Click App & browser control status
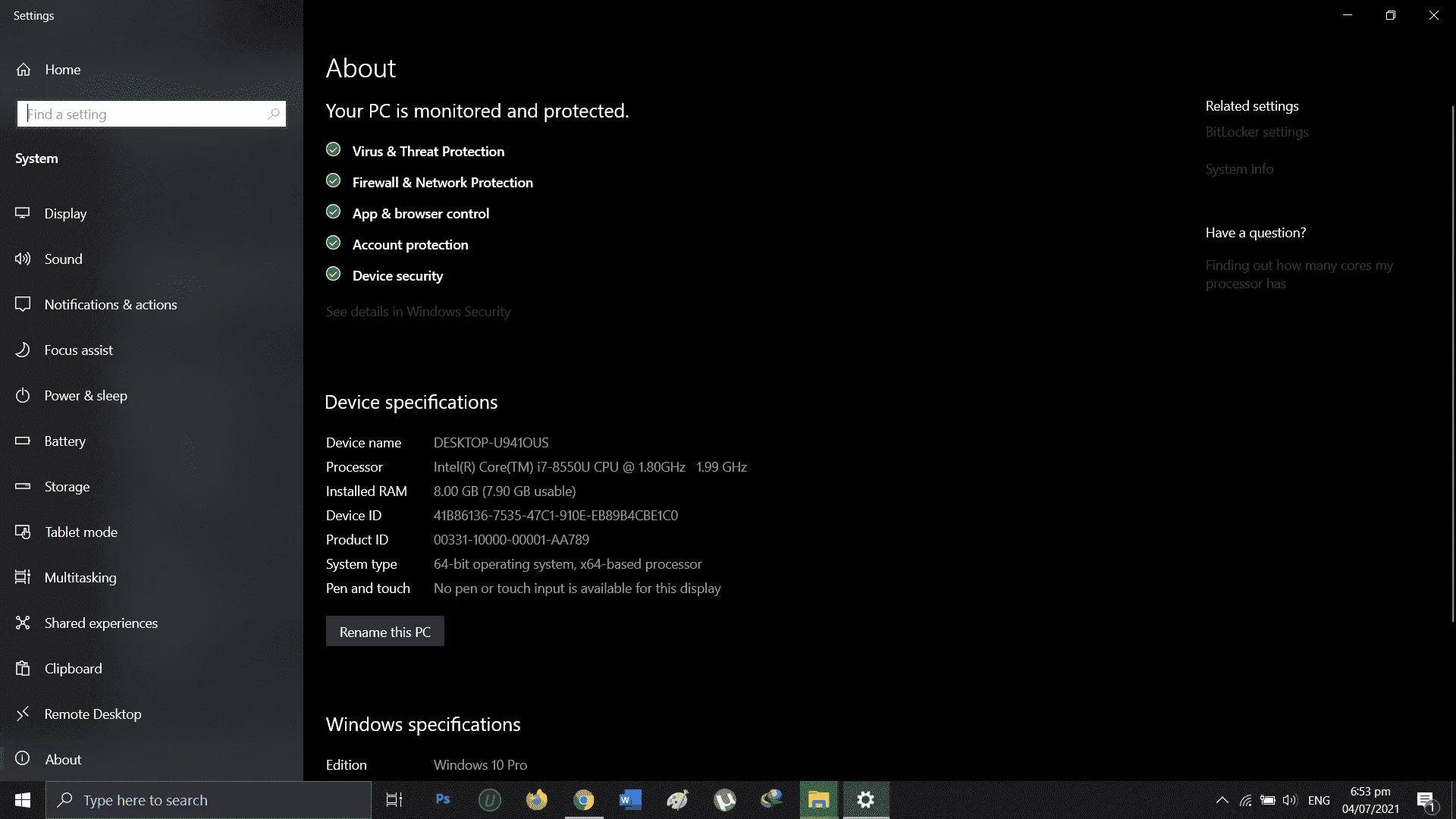Viewport: 1456px width, 819px height. tap(421, 214)
